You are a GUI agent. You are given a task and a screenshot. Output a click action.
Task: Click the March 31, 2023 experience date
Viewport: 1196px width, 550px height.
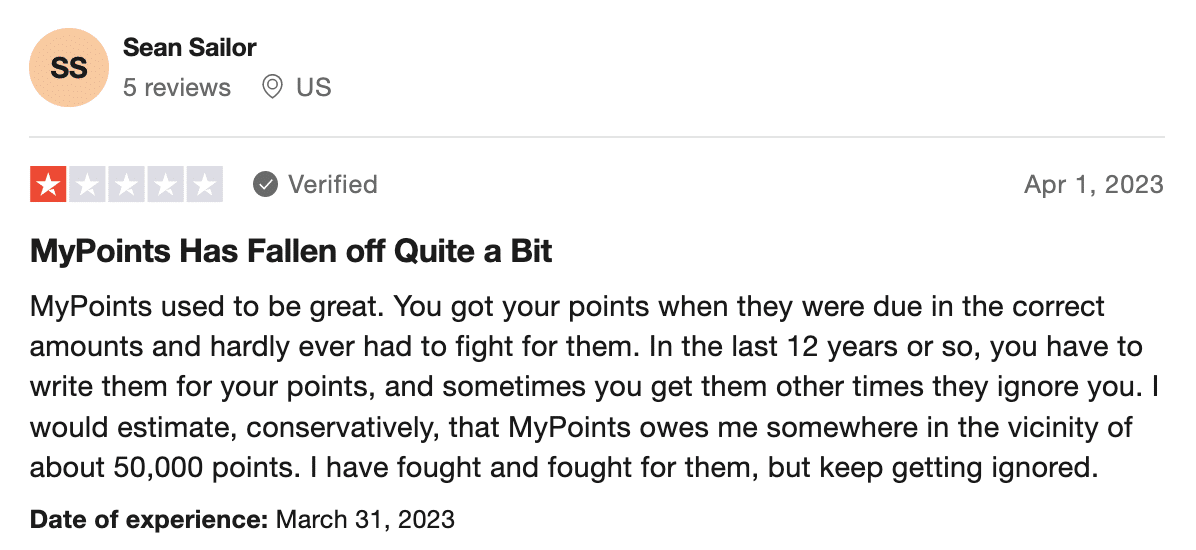tap(365, 520)
